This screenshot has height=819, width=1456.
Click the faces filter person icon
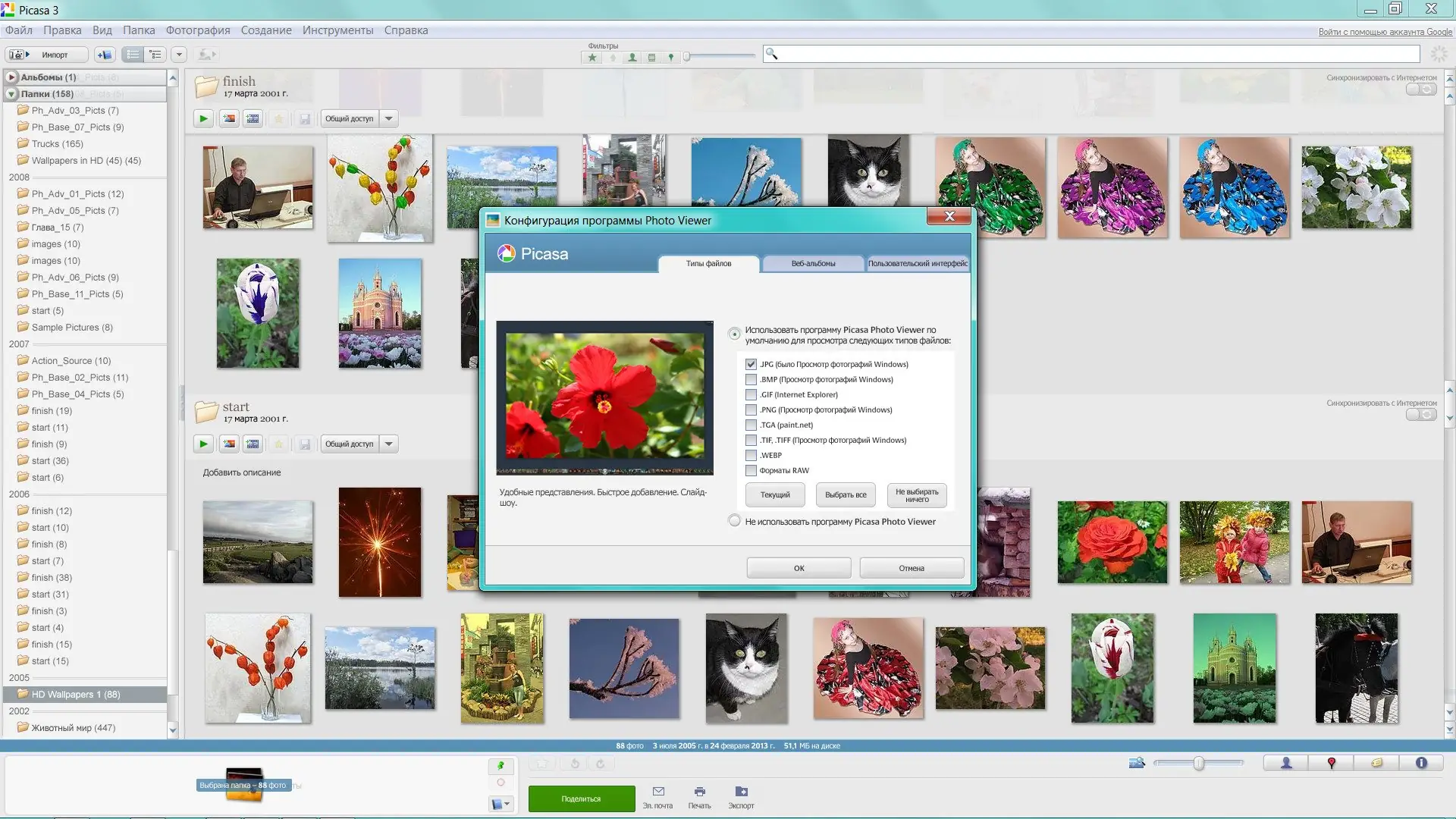click(632, 58)
